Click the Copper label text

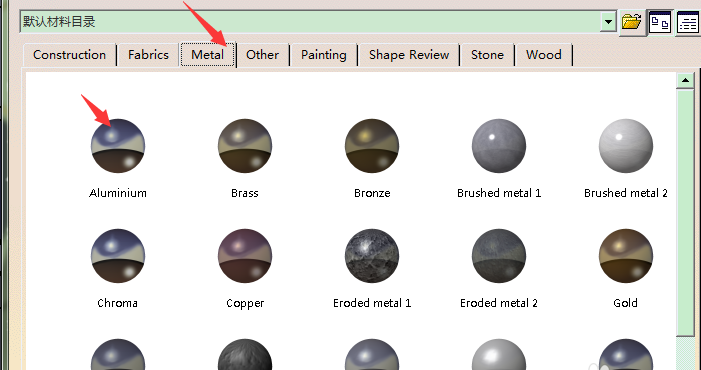tap(245, 303)
